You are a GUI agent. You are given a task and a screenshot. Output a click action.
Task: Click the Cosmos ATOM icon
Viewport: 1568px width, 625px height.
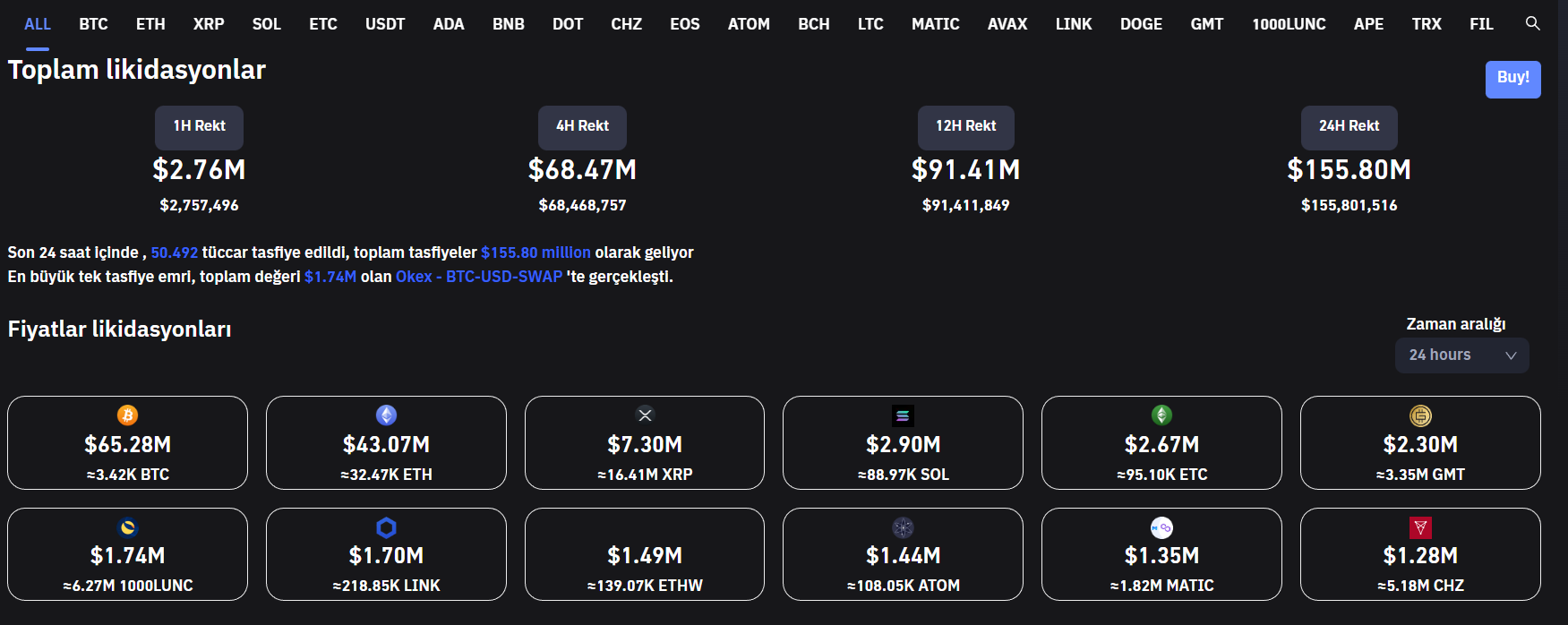tap(903, 527)
